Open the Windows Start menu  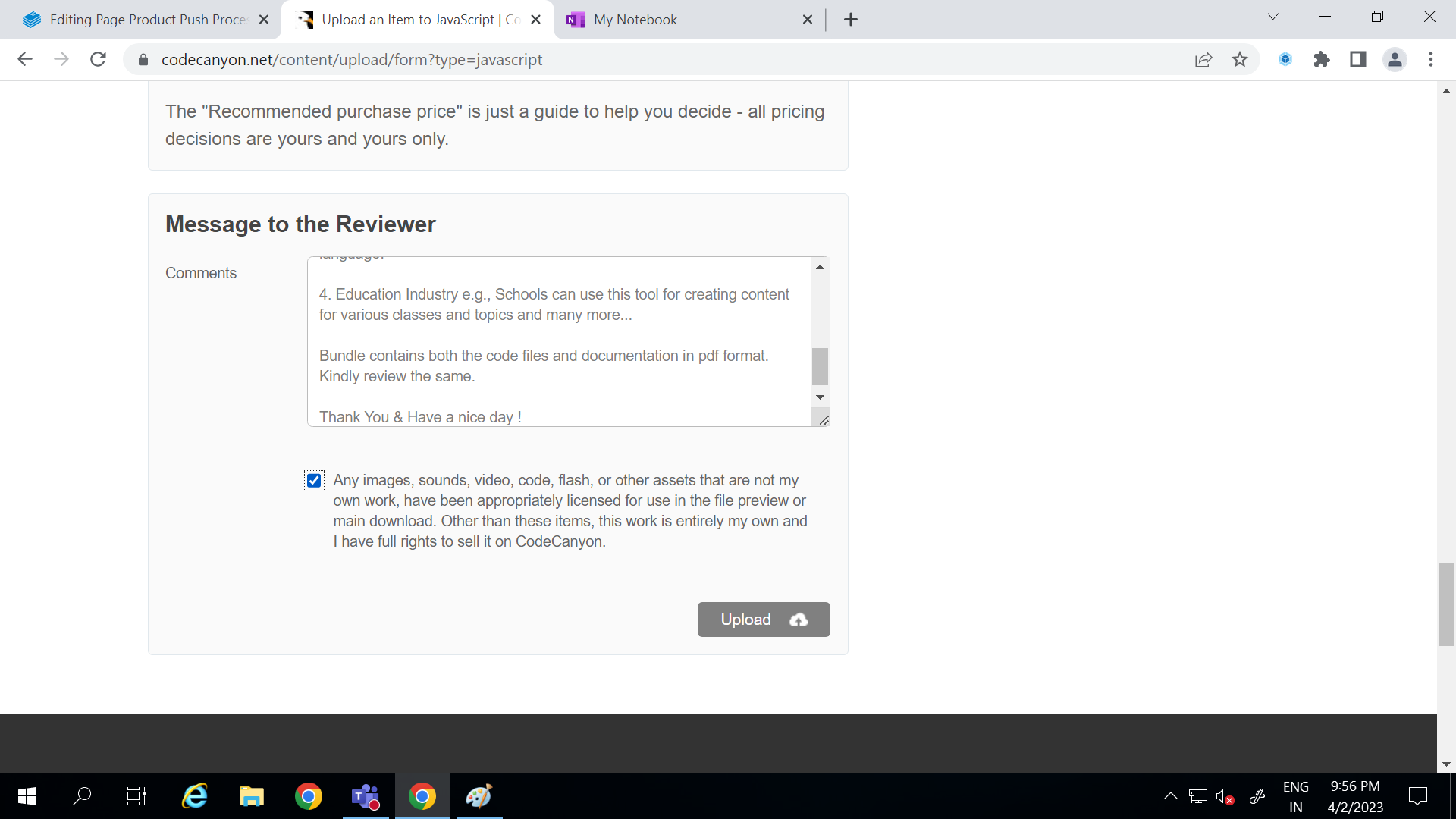tap(27, 796)
